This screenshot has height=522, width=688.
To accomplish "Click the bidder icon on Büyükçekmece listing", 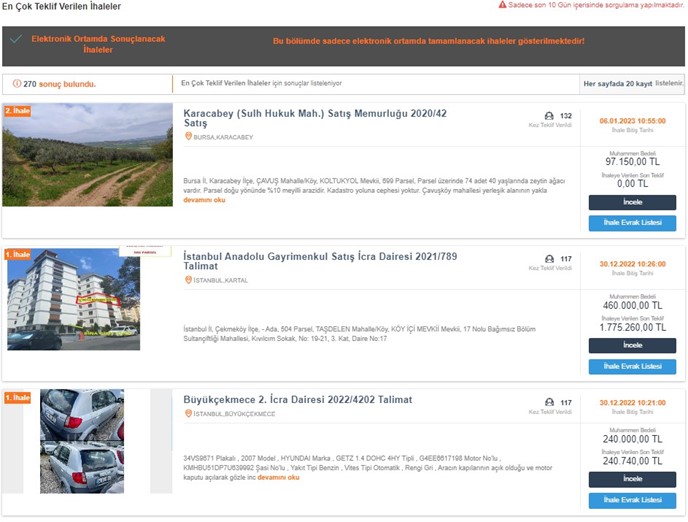I will (x=549, y=403).
